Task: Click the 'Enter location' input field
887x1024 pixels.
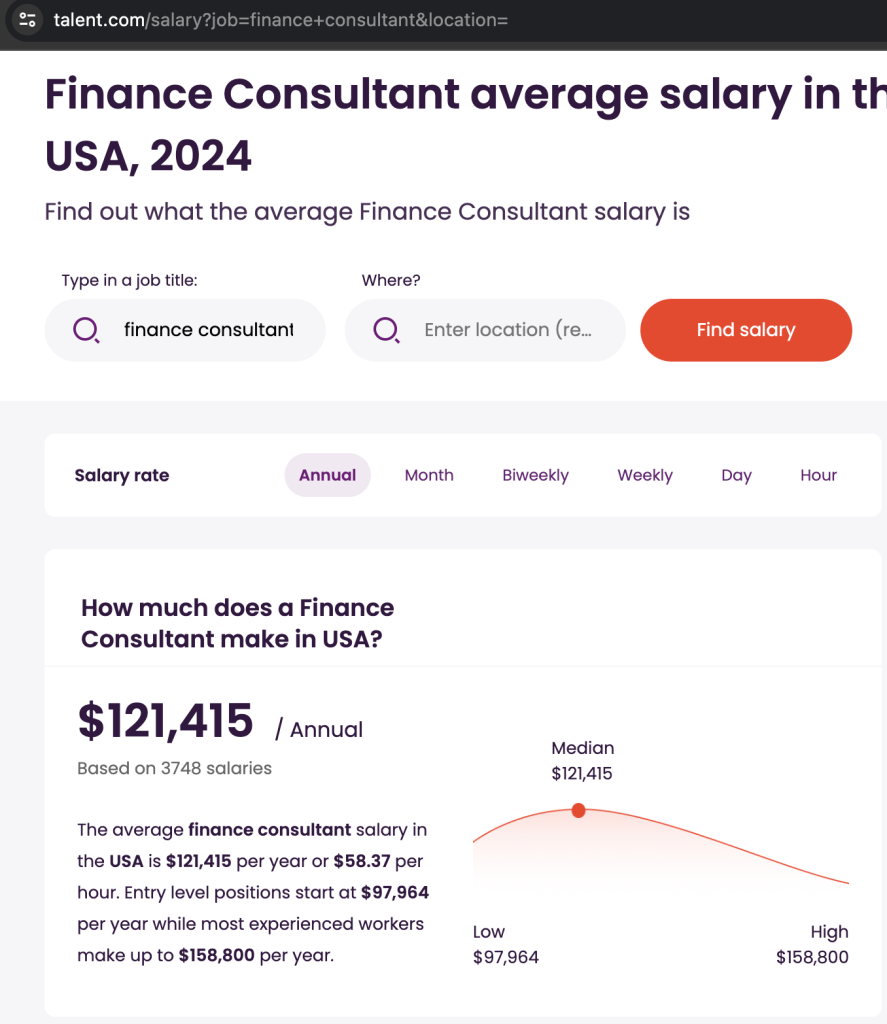Action: point(507,330)
